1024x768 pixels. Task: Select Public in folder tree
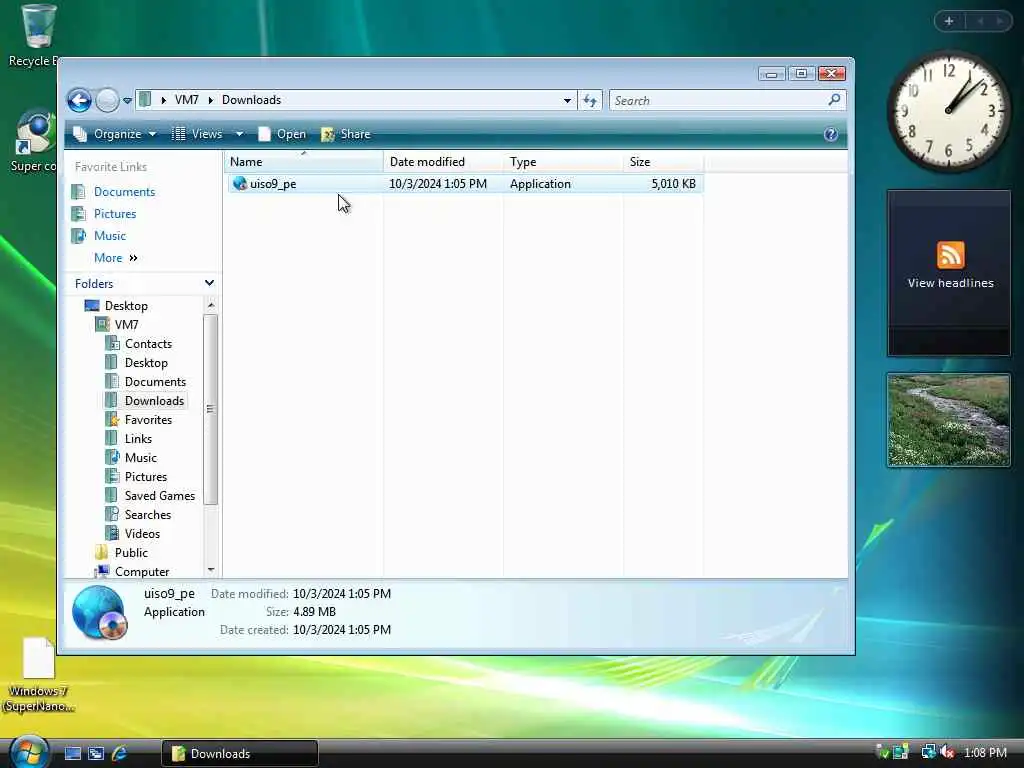click(131, 552)
